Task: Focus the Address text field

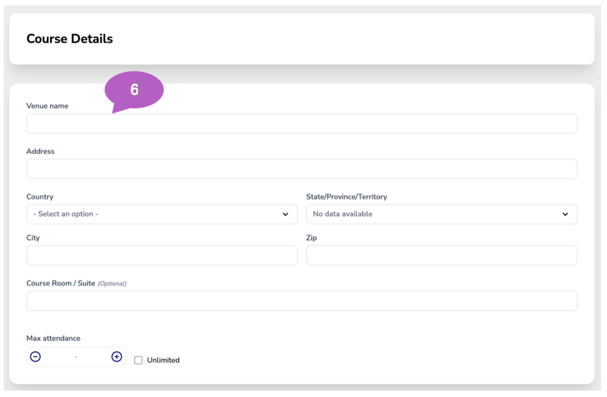Action: 302,169
